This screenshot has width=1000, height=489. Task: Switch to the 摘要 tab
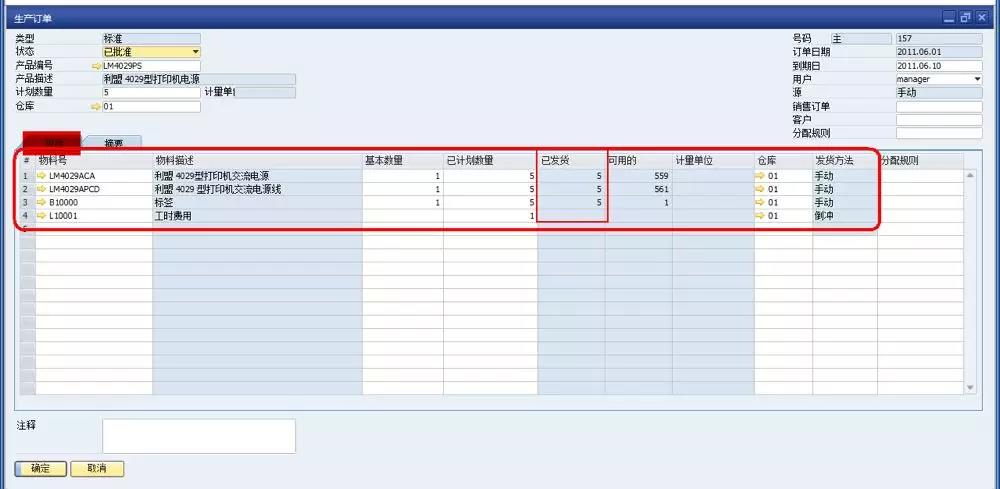tap(114, 143)
